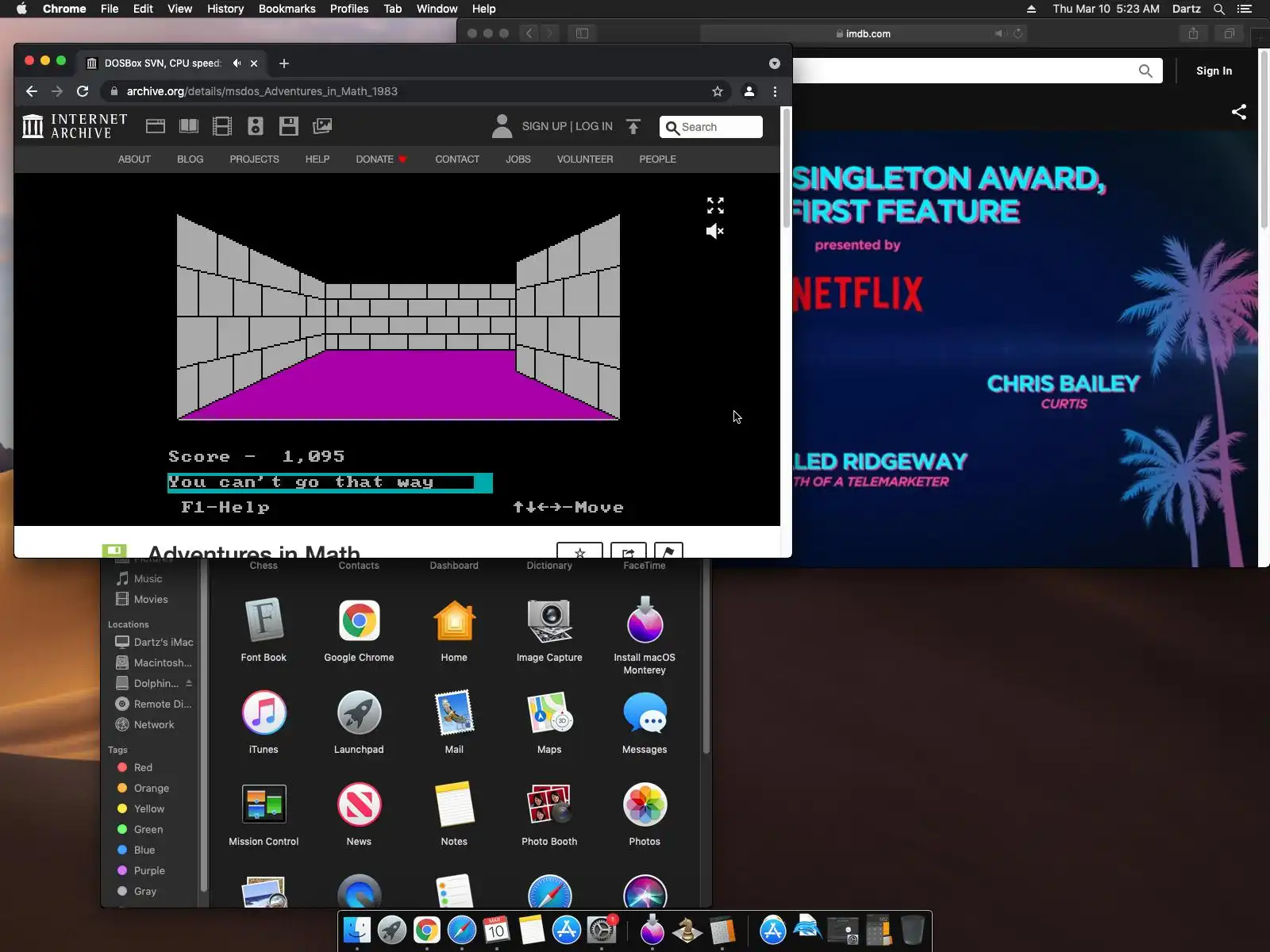Eject the Dolphin volume in Finder sidebar

[x=189, y=683]
